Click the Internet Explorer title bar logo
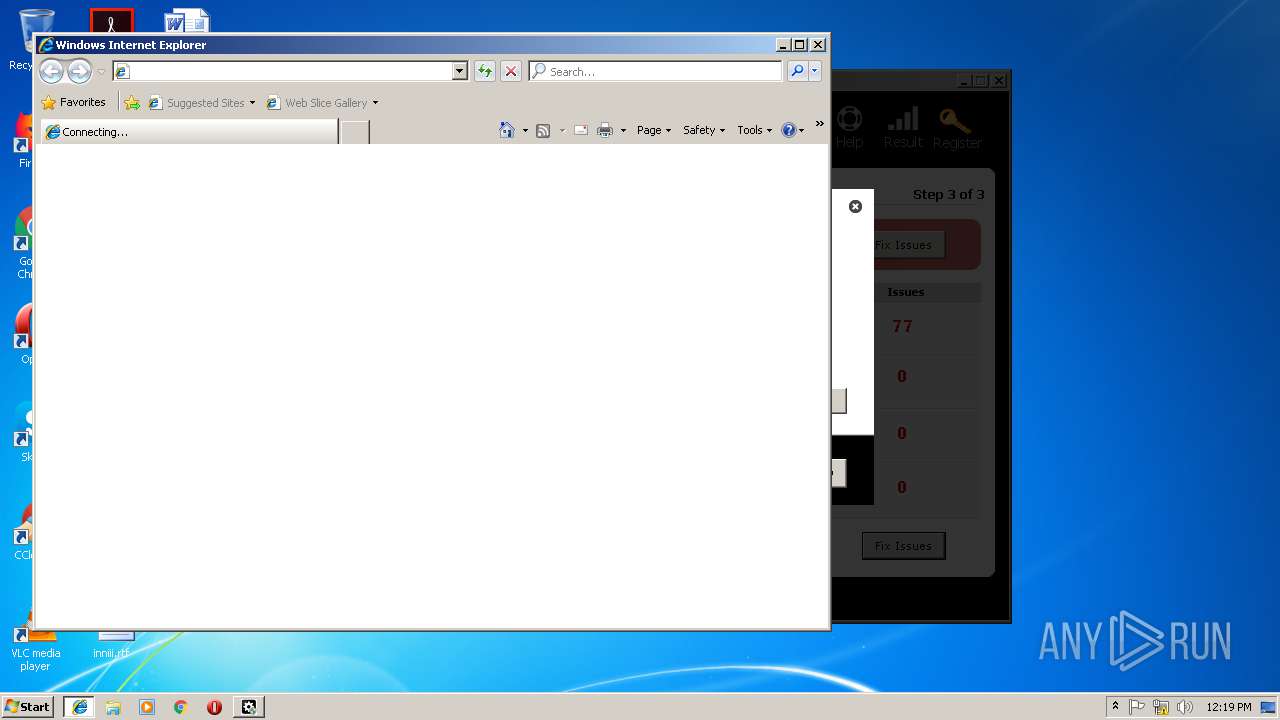 [45, 44]
